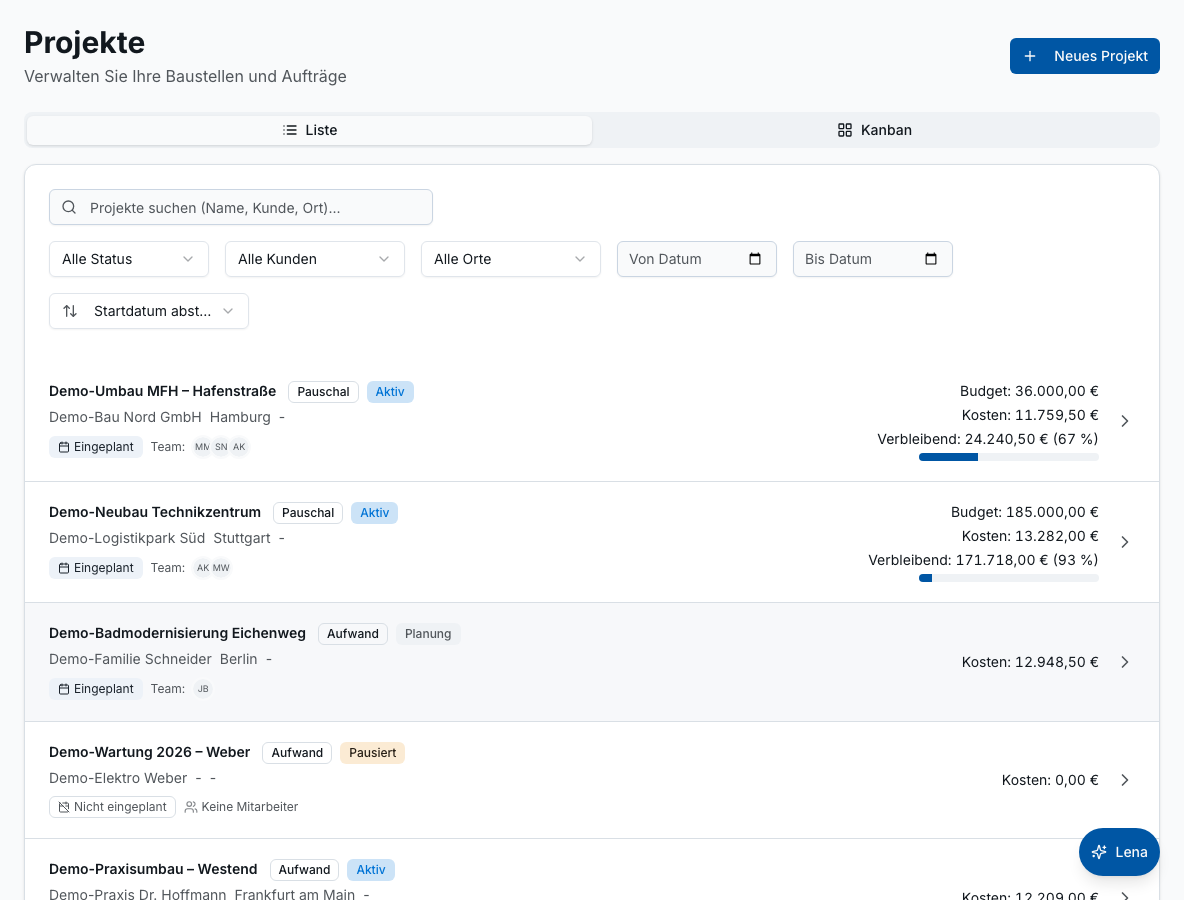
Task: Open the Lena assistant button
Action: [1119, 852]
